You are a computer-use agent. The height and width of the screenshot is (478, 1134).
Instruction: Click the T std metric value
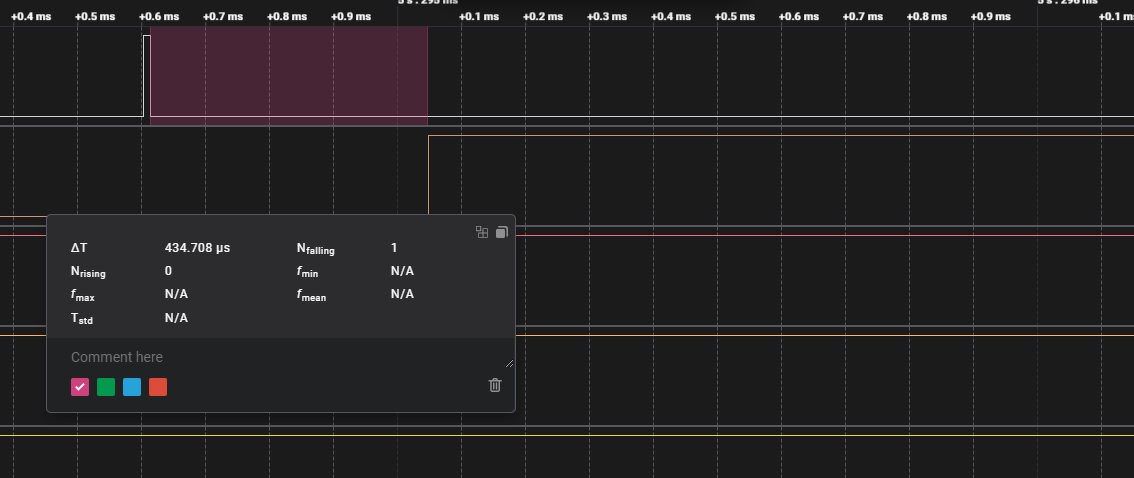pyautogui.click(x=176, y=317)
